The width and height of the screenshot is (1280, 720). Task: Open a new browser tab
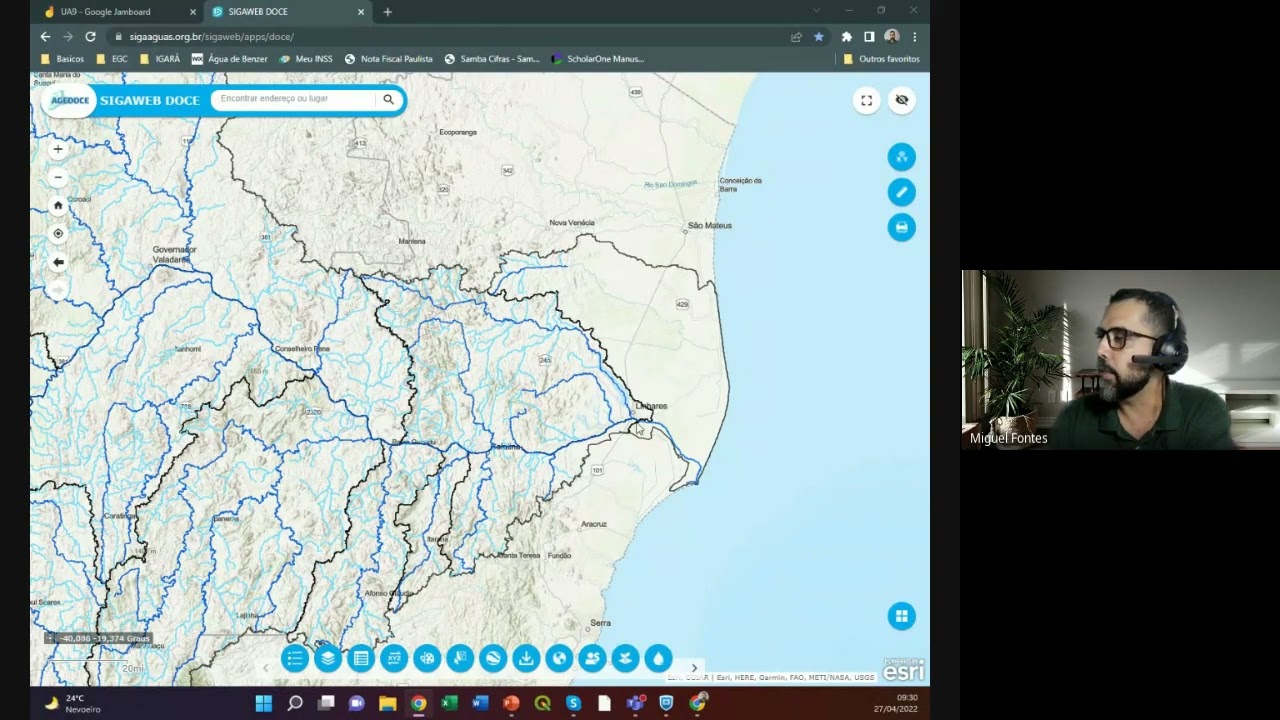pos(388,12)
